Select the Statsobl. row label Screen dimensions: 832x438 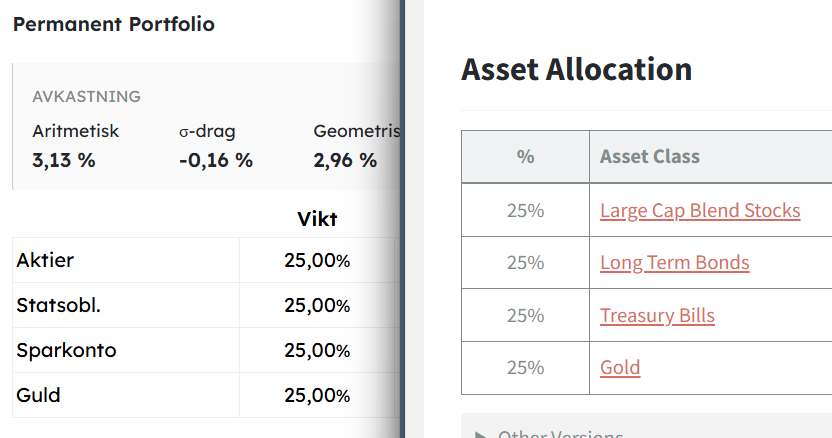click(x=58, y=305)
